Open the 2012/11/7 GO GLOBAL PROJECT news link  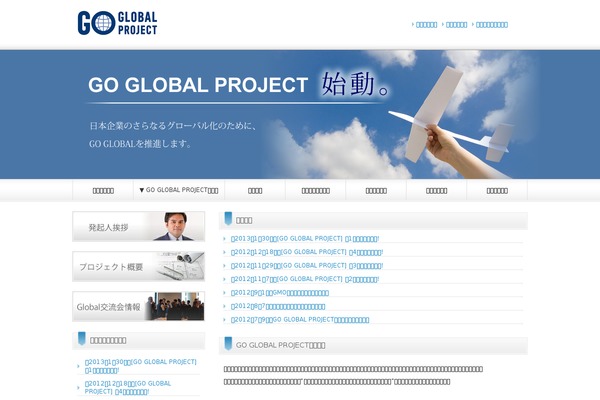coord(305,279)
